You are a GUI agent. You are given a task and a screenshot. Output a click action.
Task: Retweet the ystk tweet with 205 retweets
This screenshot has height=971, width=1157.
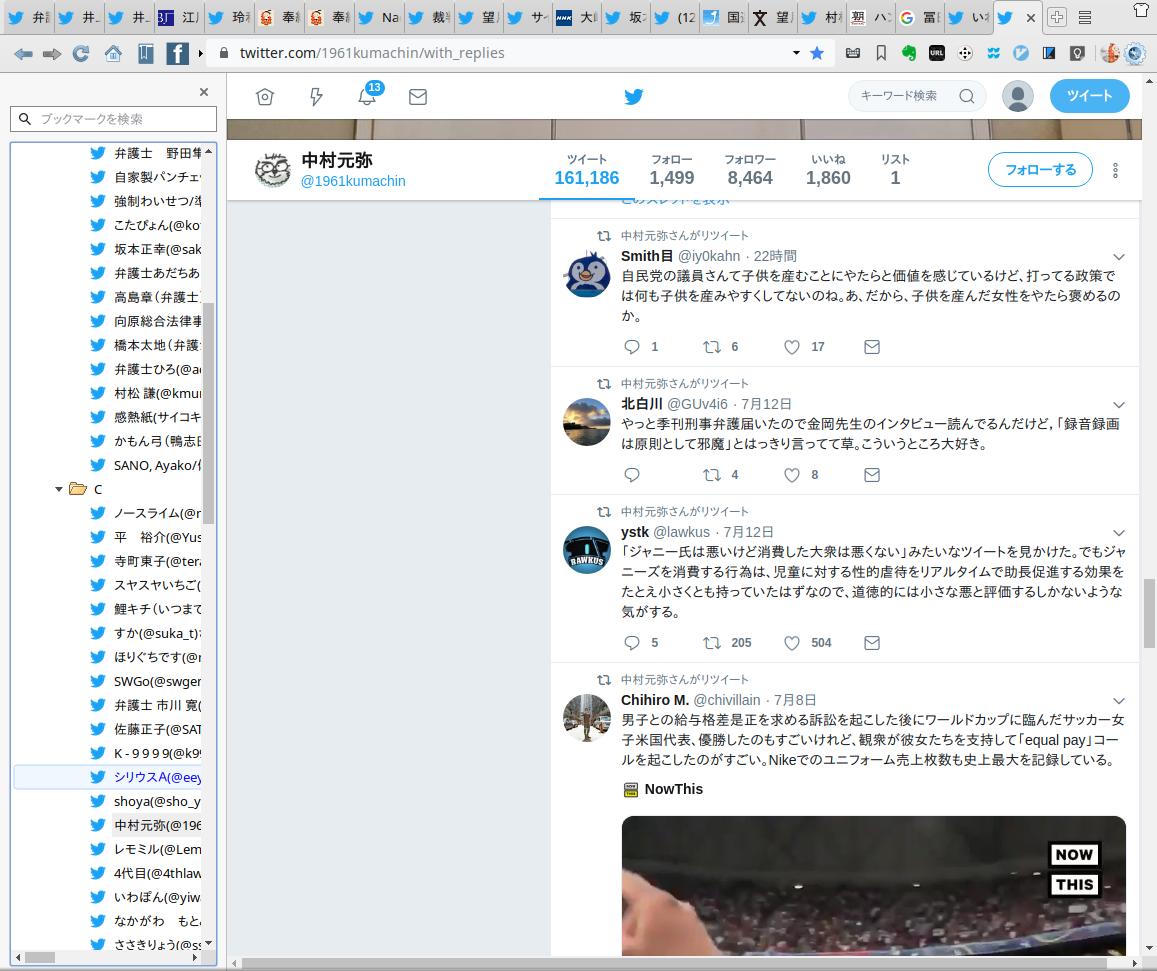(711, 643)
